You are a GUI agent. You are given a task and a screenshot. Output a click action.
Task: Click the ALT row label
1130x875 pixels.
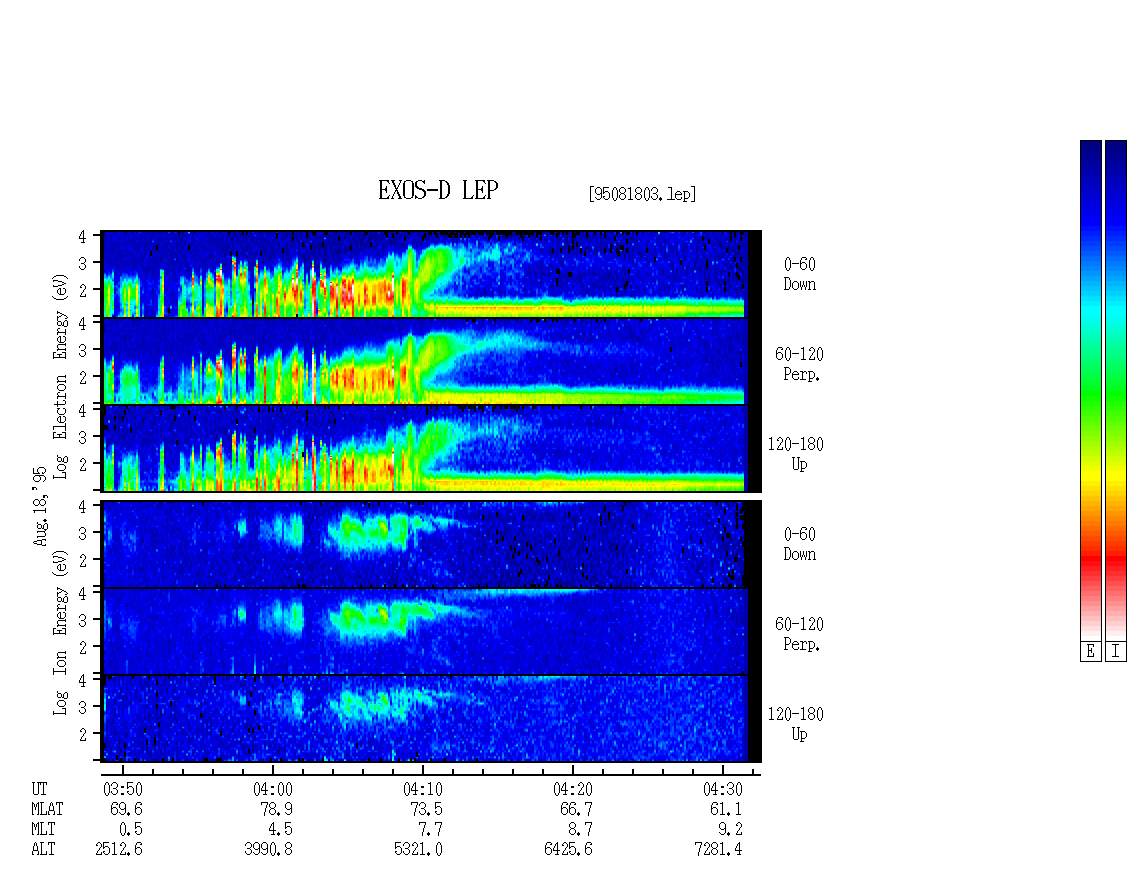pyautogui.click(x=43, y=850)
